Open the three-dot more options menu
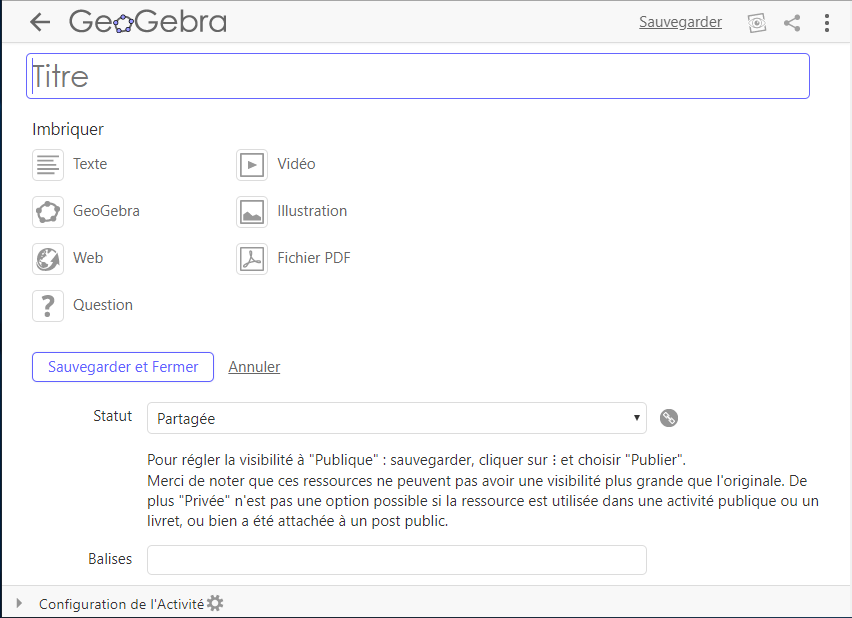This screenshot has height=618, width=852. point(826,23)
